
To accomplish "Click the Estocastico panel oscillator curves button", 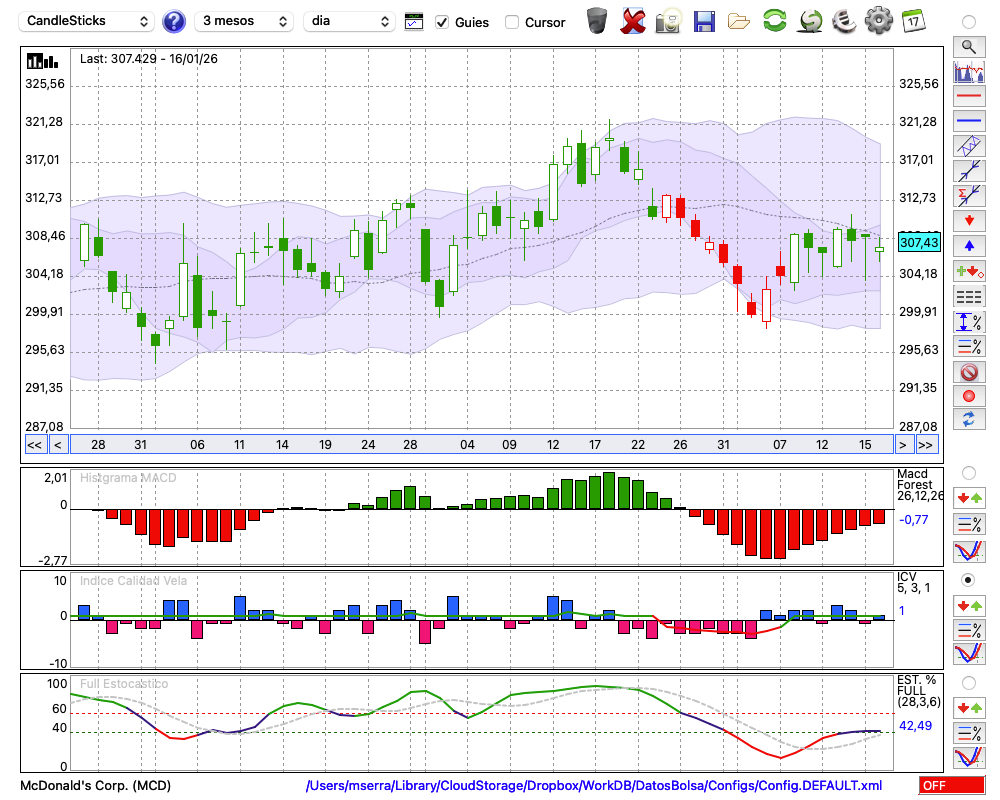I will click(969, 757).
